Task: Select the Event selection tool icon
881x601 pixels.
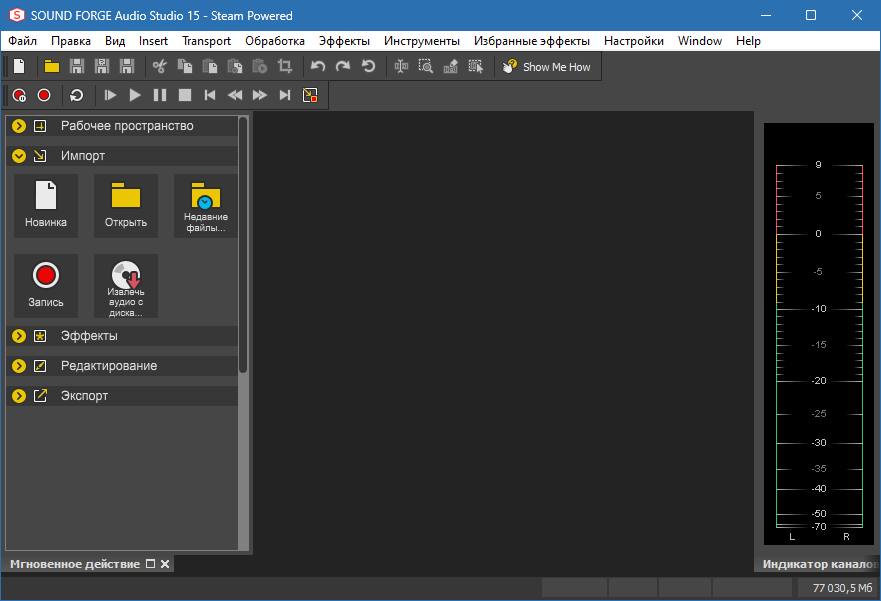Action: (476, 66)
